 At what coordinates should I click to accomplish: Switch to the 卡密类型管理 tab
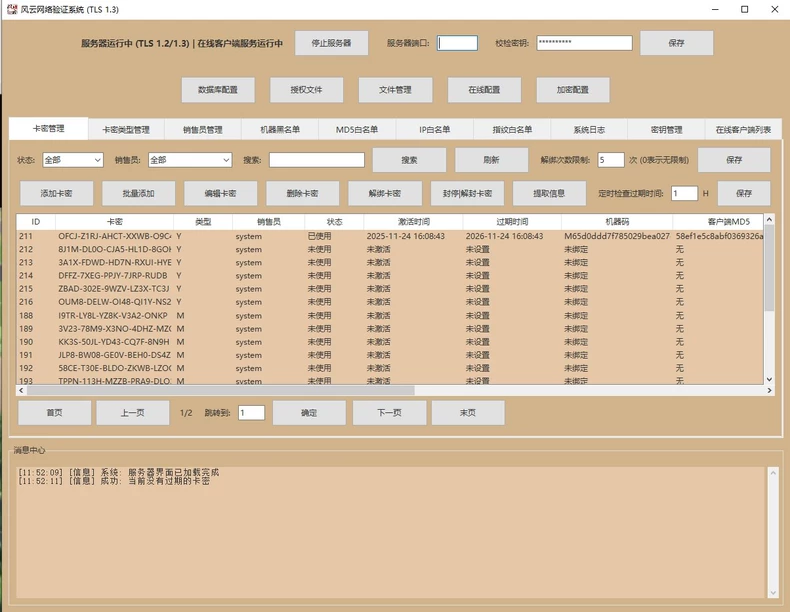[126, 129]
